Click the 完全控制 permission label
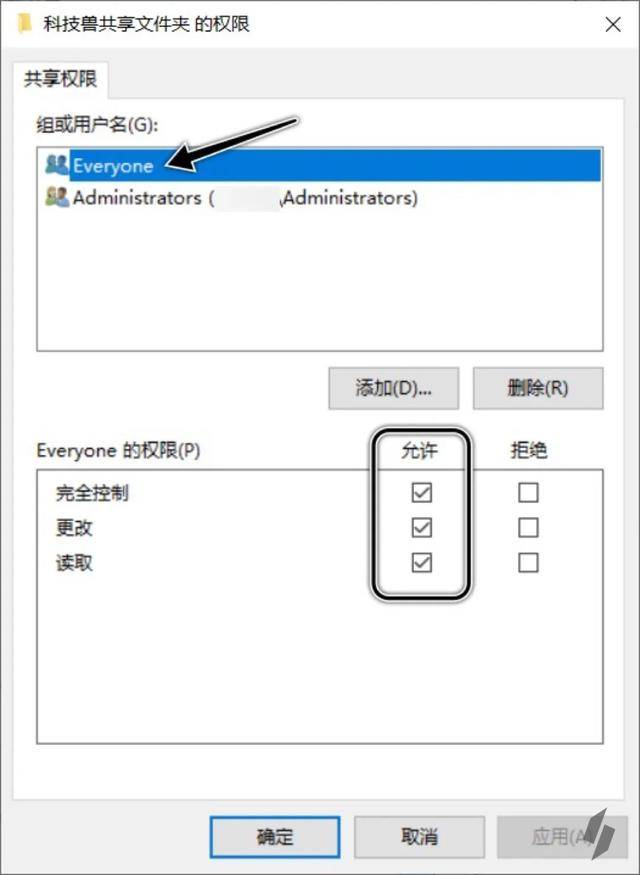Screen dimensions: 640x875 click(92, 493)
